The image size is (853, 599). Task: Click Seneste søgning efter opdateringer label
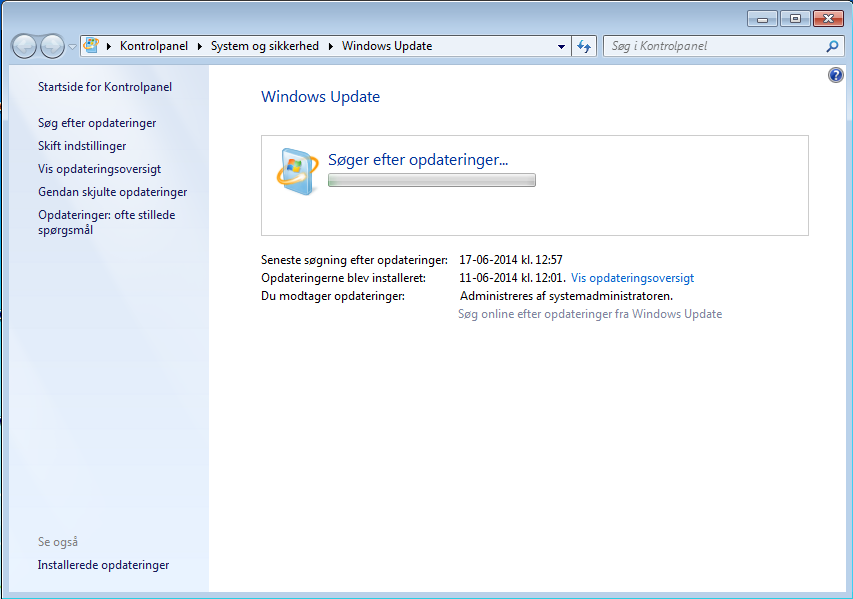[x=354, y=260]
